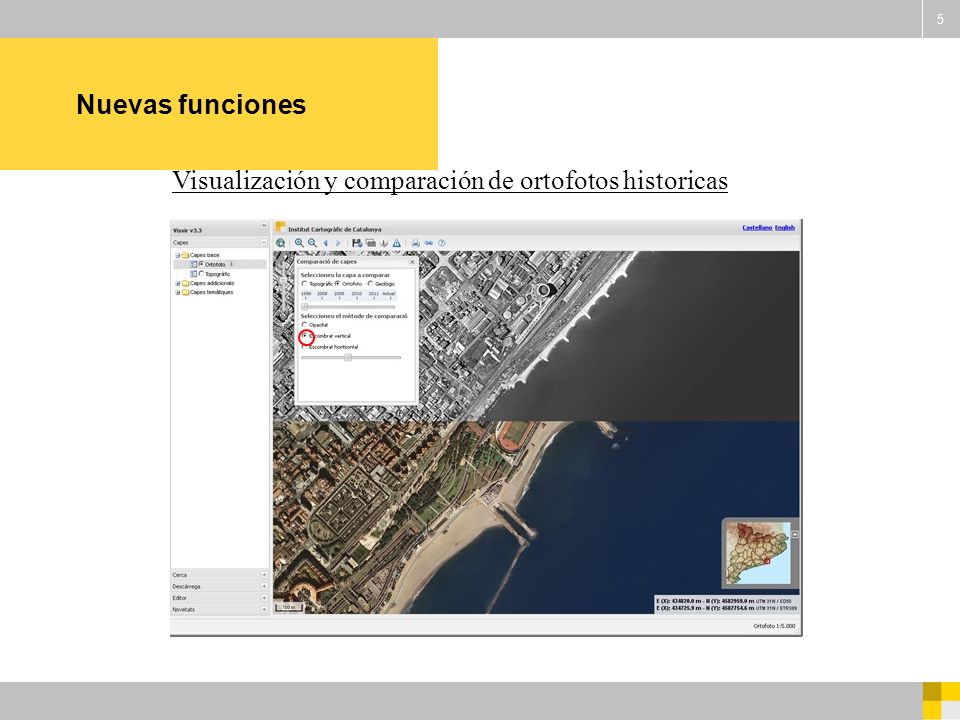This screenshot has width=960, height=720.
Task: Go to previous map view arrow
Action: [326, 243]
